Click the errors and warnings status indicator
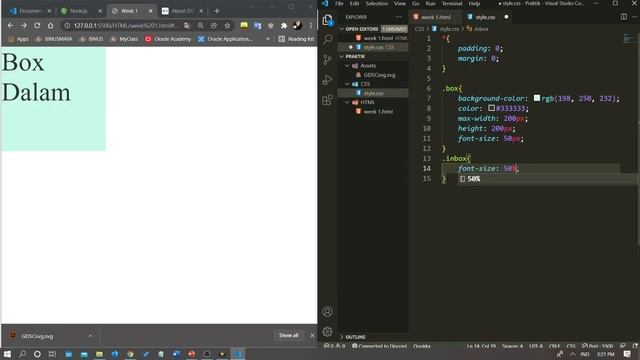The image size is (640, 360). [x=334, y=346]
